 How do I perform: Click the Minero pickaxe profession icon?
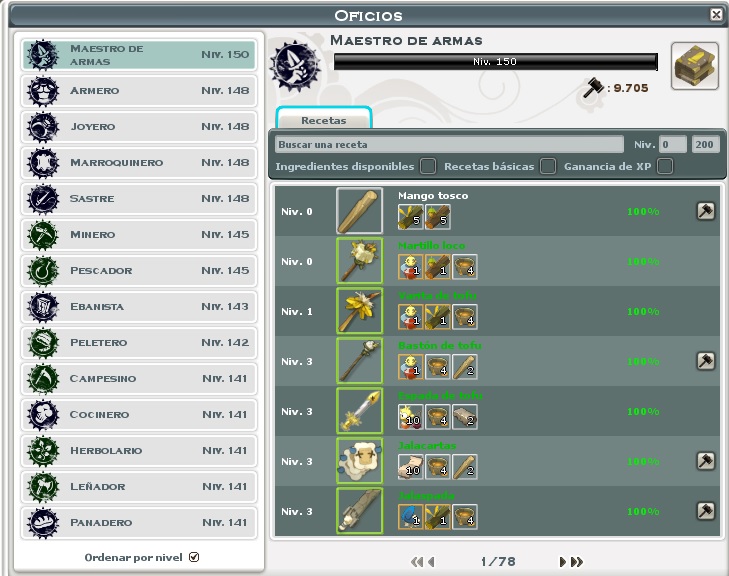pyautogui.click(x=43, y=235)
